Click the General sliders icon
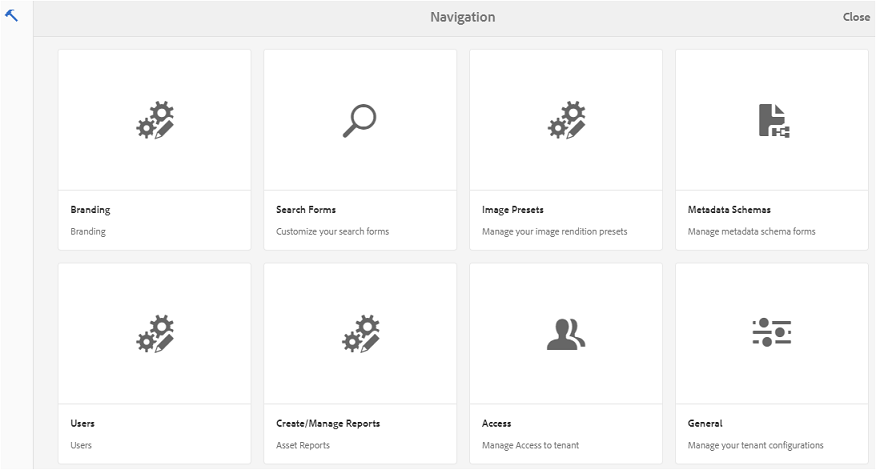 click(x=772, y=333)
